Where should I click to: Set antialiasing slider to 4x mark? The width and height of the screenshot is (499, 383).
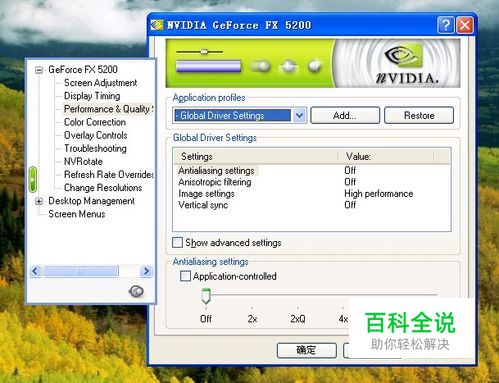coord(343,319)
